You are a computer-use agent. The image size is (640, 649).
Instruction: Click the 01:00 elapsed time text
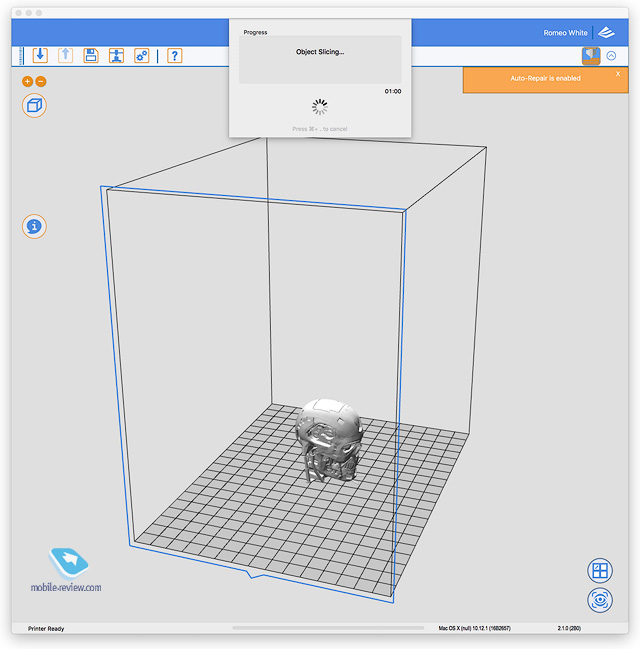click(392, 91)
